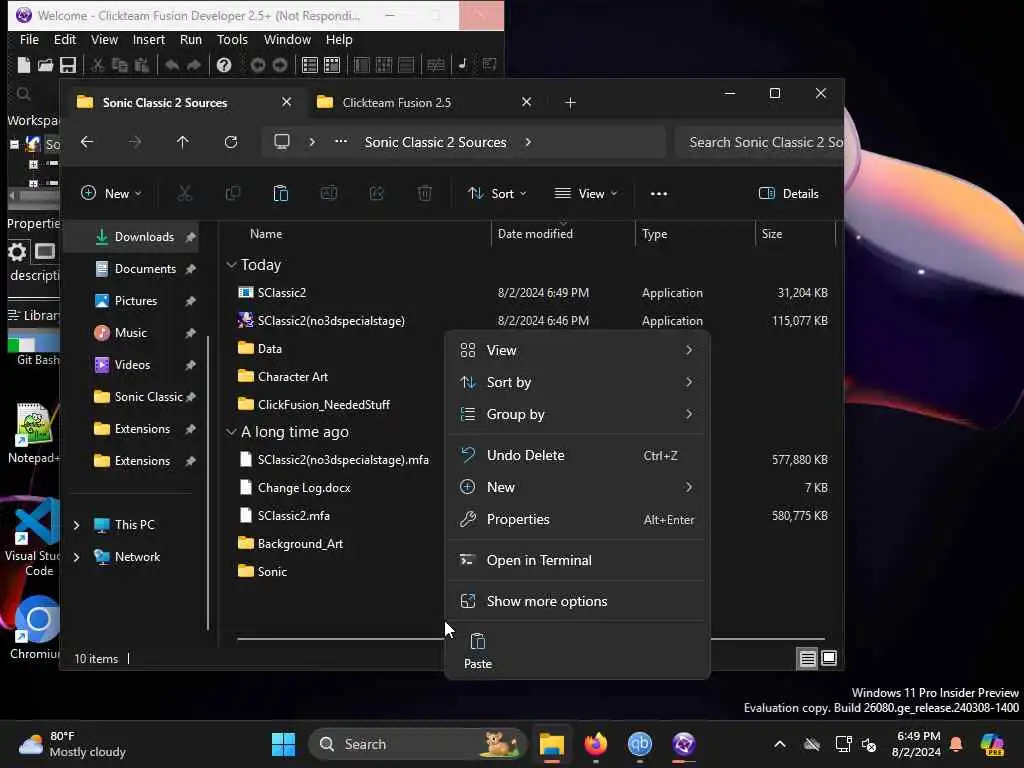Open Firefox from the taskbar
Image resolution: width=1024 pixels, height=768 pixels.
[x=596, y=744]
